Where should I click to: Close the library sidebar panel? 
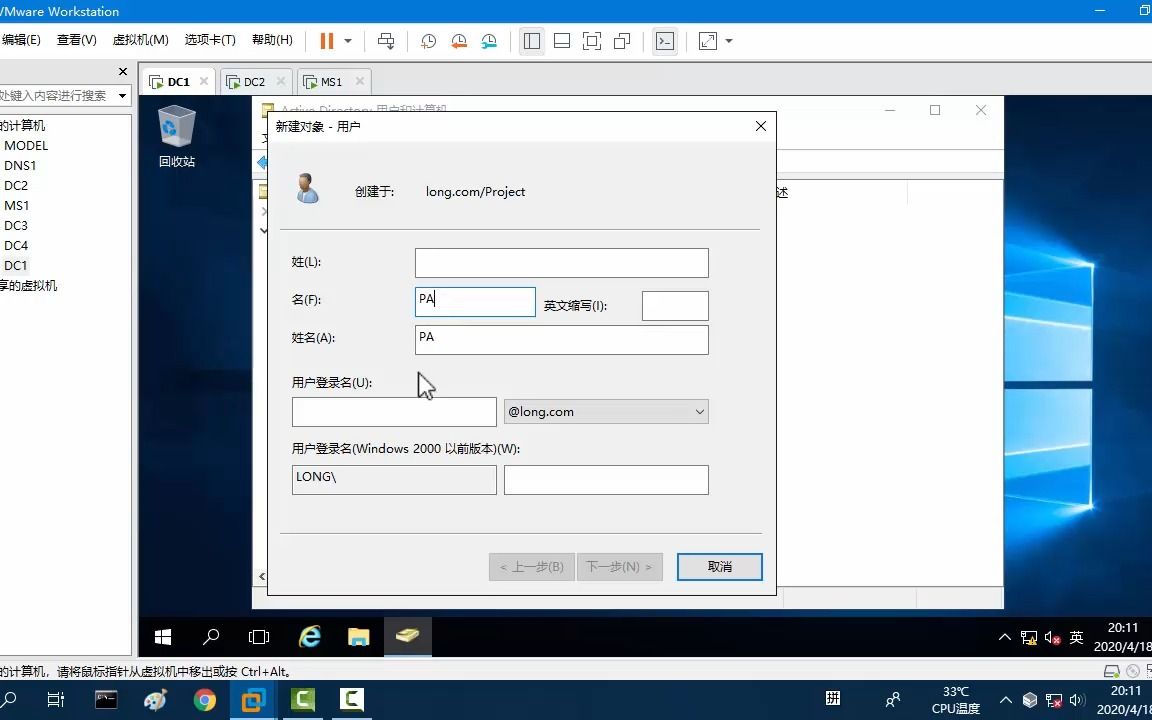tap(123, 71)
